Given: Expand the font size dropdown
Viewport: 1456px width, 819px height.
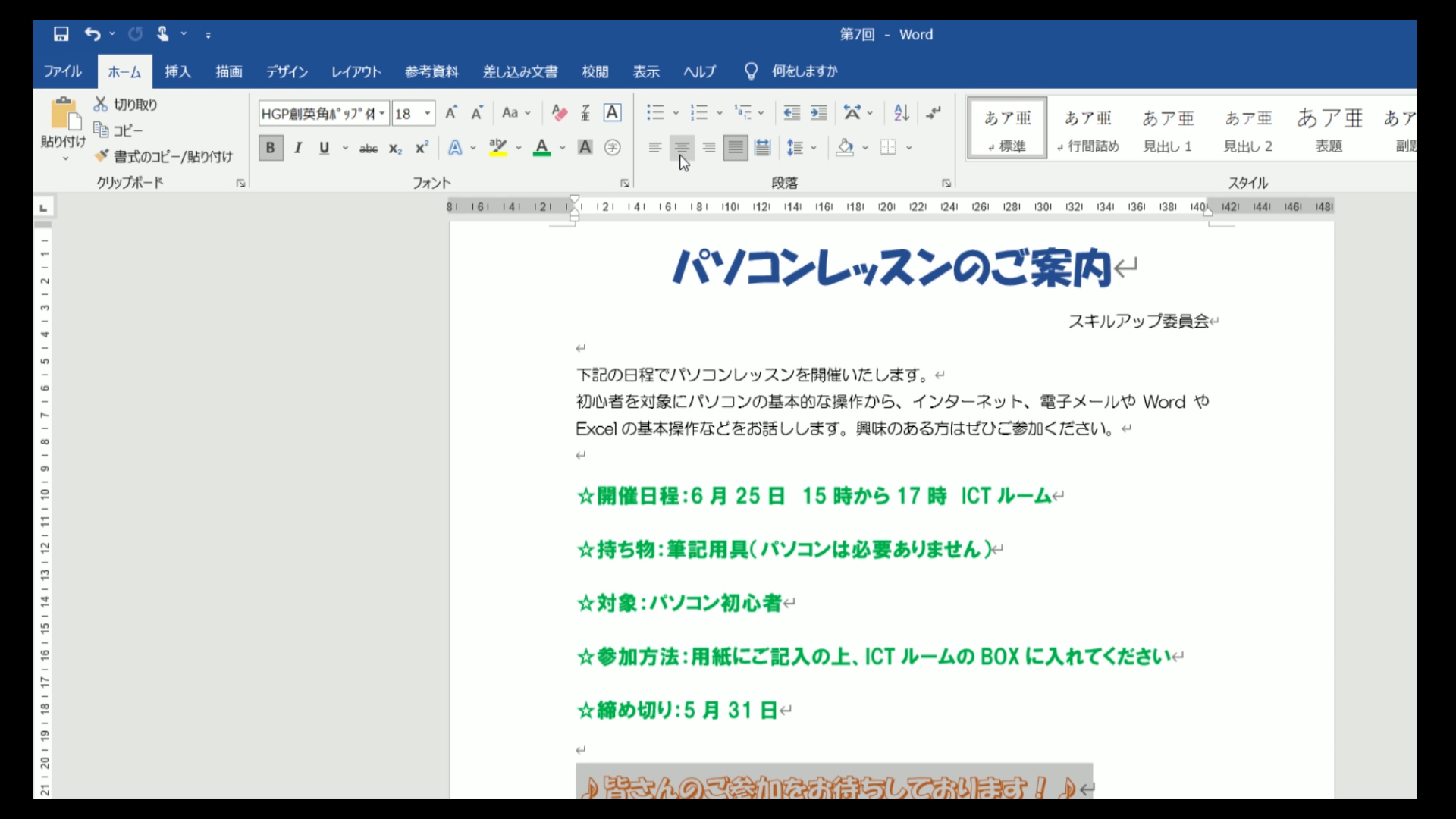Looking at the screenshot, I should coord(428,114).
